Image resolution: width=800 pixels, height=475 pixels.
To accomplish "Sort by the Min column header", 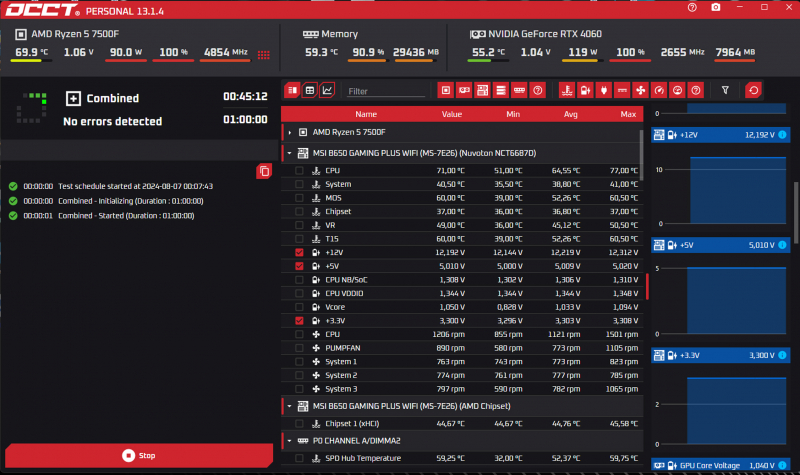I will click(513, 114).
